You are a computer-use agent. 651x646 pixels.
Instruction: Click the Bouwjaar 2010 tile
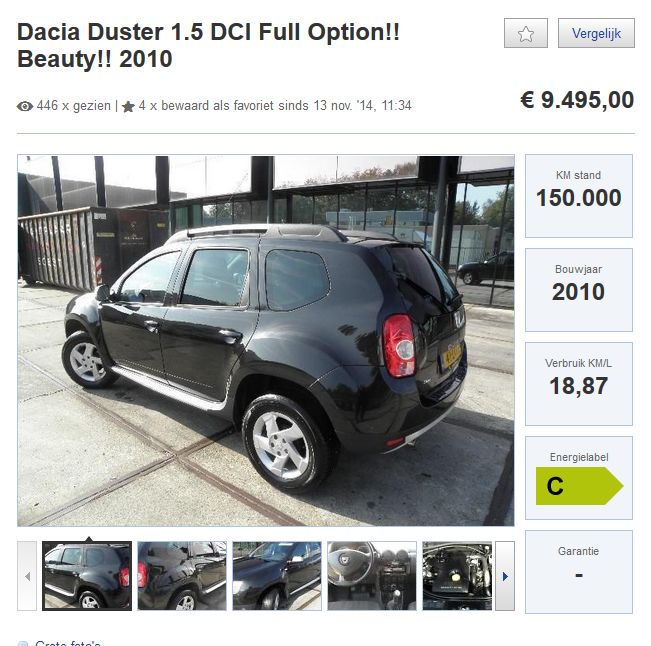click(x=579, y=290)
